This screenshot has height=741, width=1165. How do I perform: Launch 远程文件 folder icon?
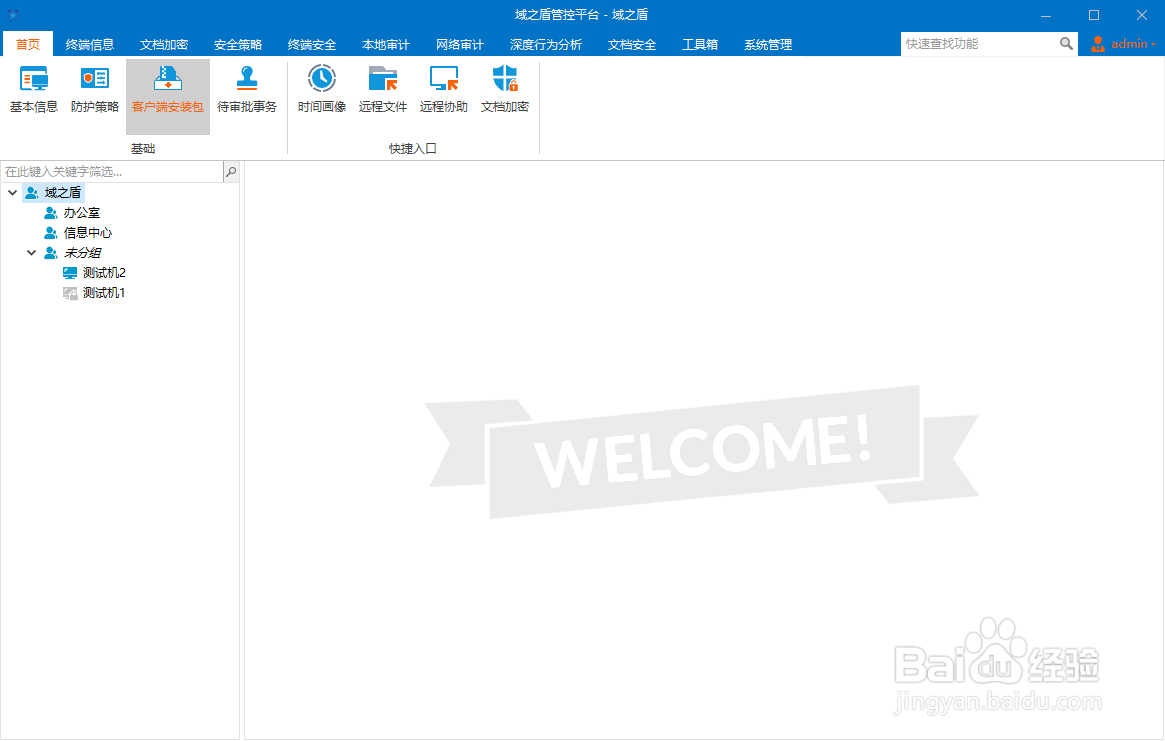pyautogui.click(x=383, y=78)
